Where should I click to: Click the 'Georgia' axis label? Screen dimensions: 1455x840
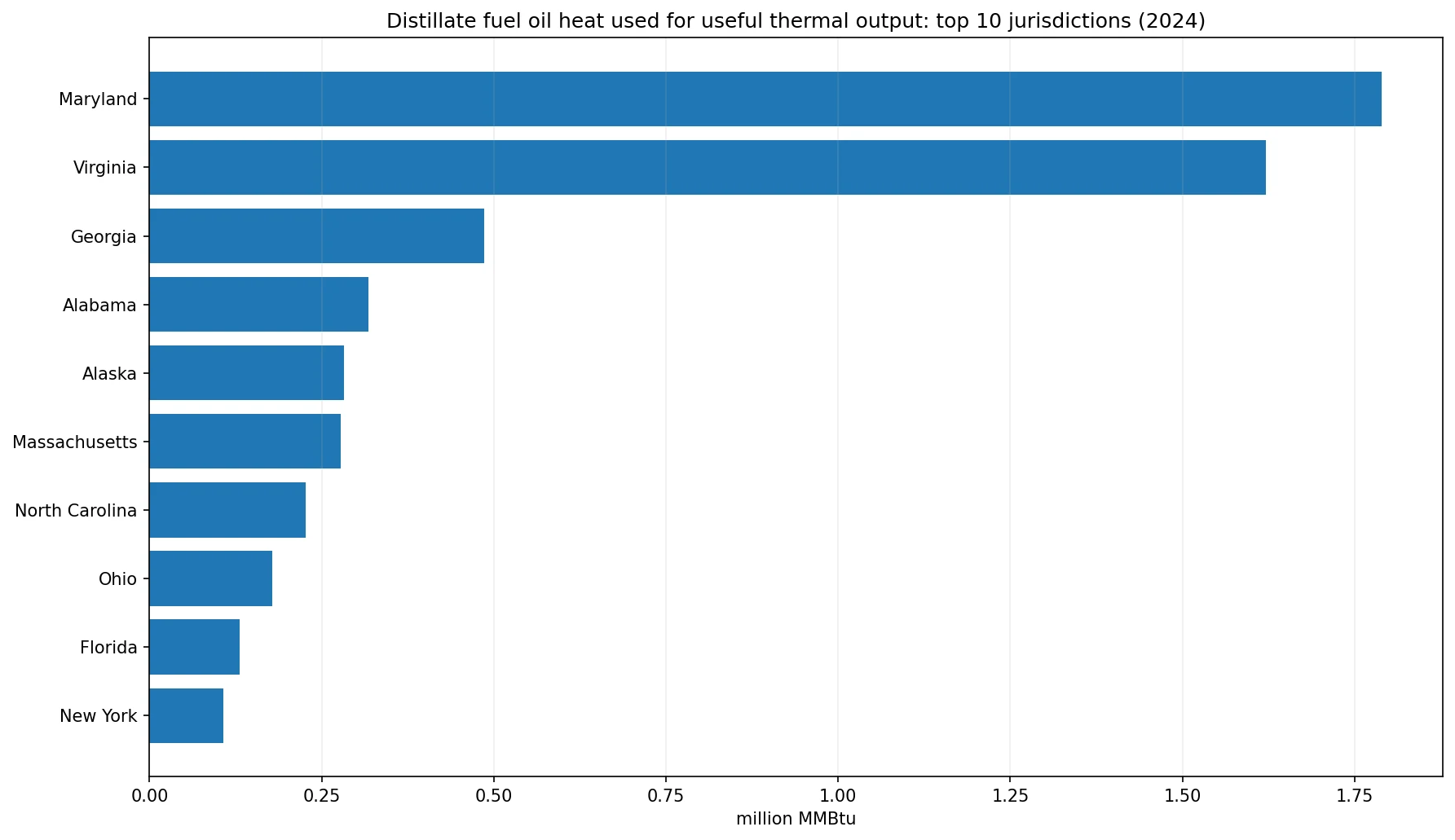[104, 237]
